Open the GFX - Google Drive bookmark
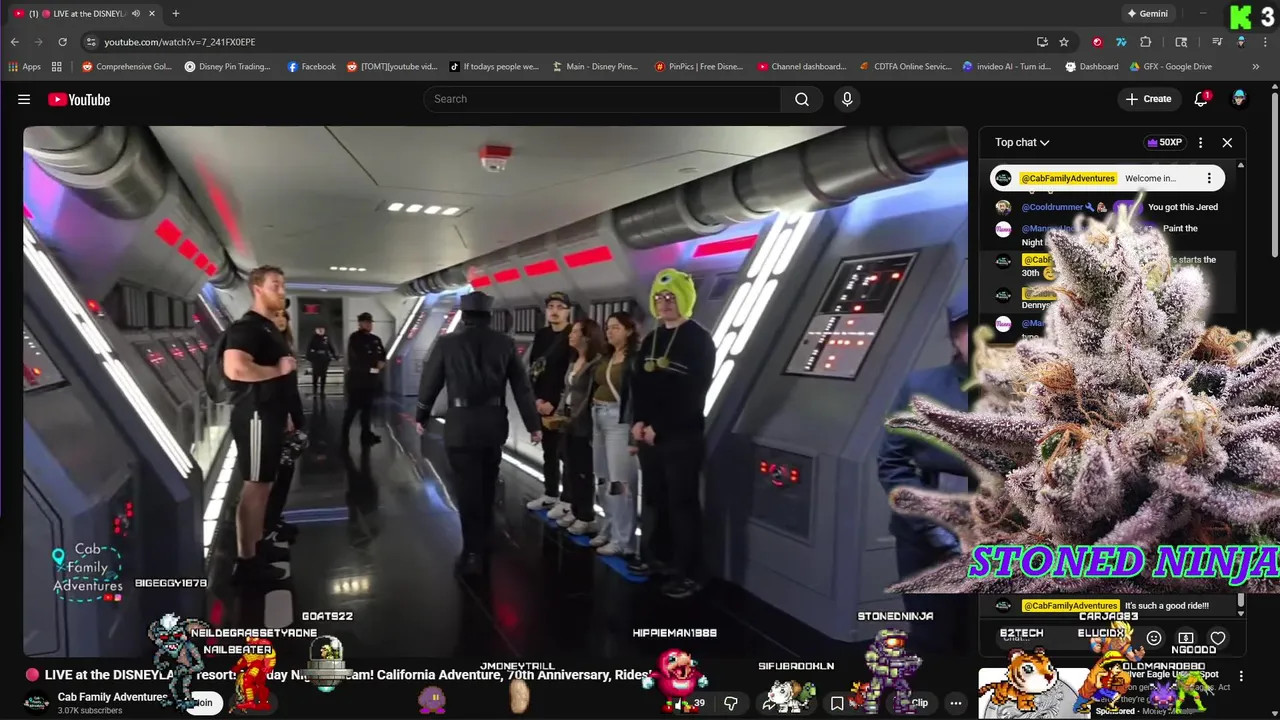The height and width of the screenshot is (720, 1280). 1171,67
